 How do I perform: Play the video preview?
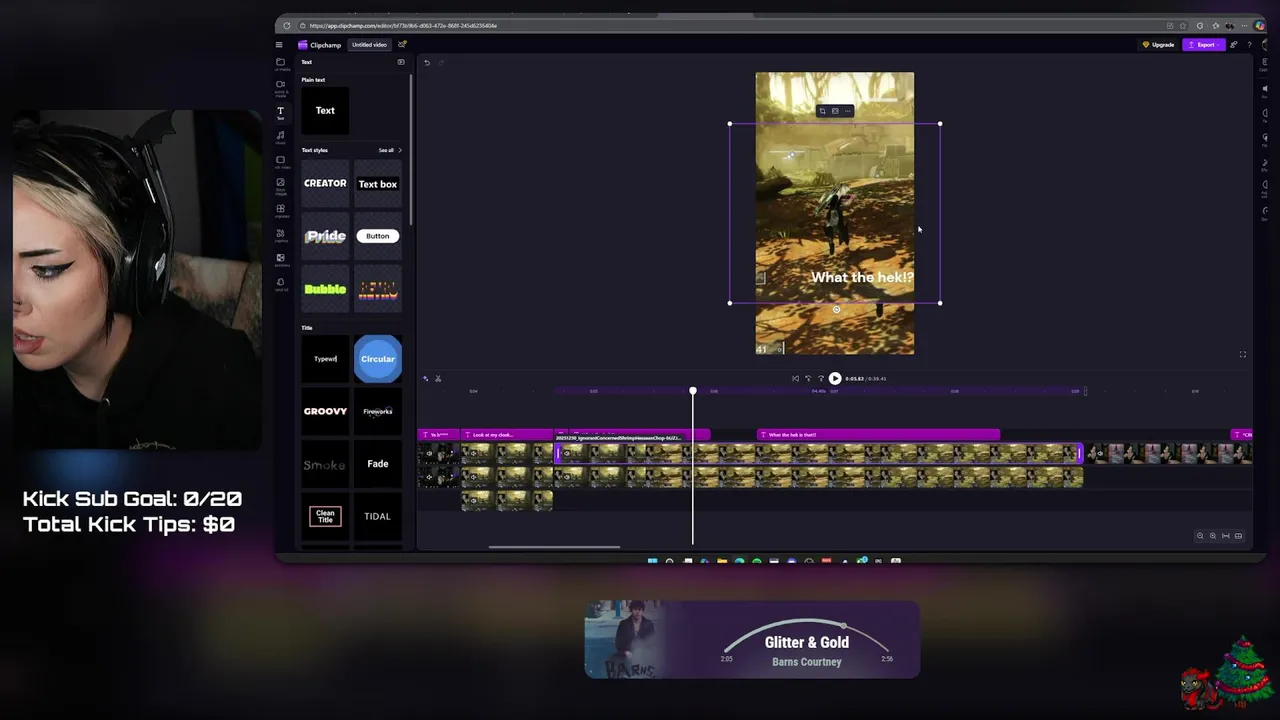coord(835,379)
